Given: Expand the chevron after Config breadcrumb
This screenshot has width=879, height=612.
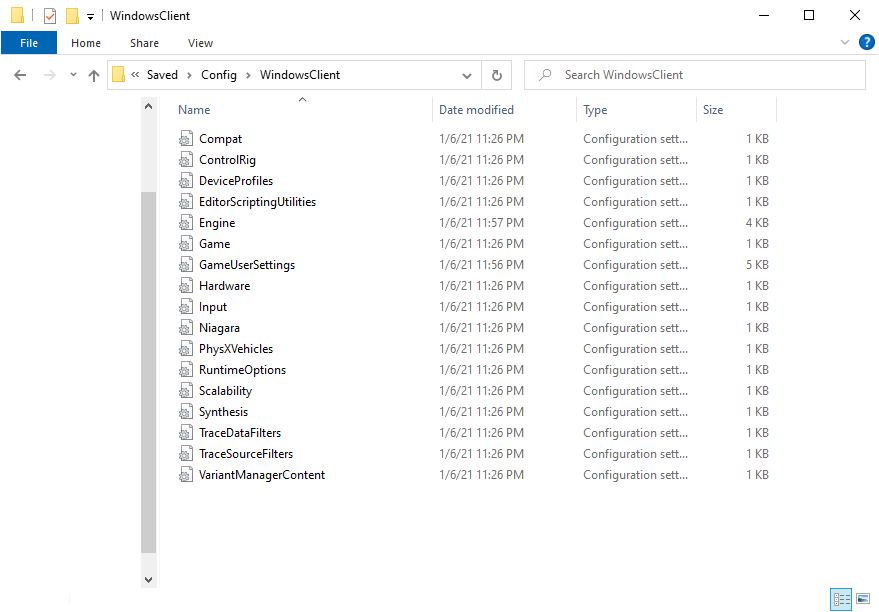Looking at the screenshot, I should click(248, 76).
